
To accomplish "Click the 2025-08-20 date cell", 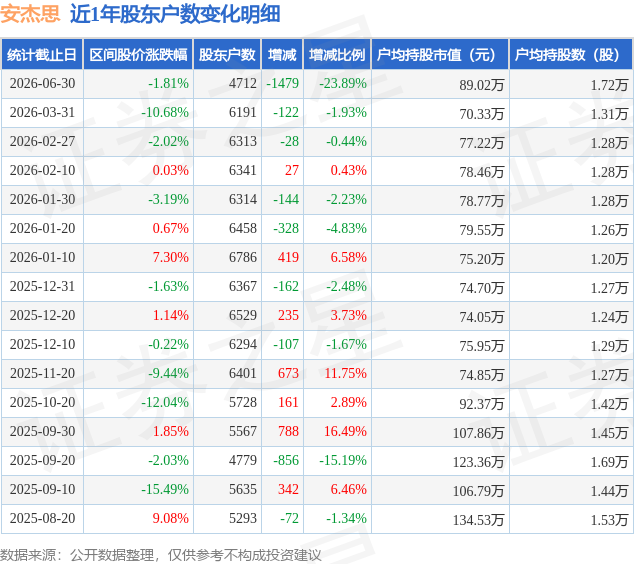I will click(x=42, y=518).
